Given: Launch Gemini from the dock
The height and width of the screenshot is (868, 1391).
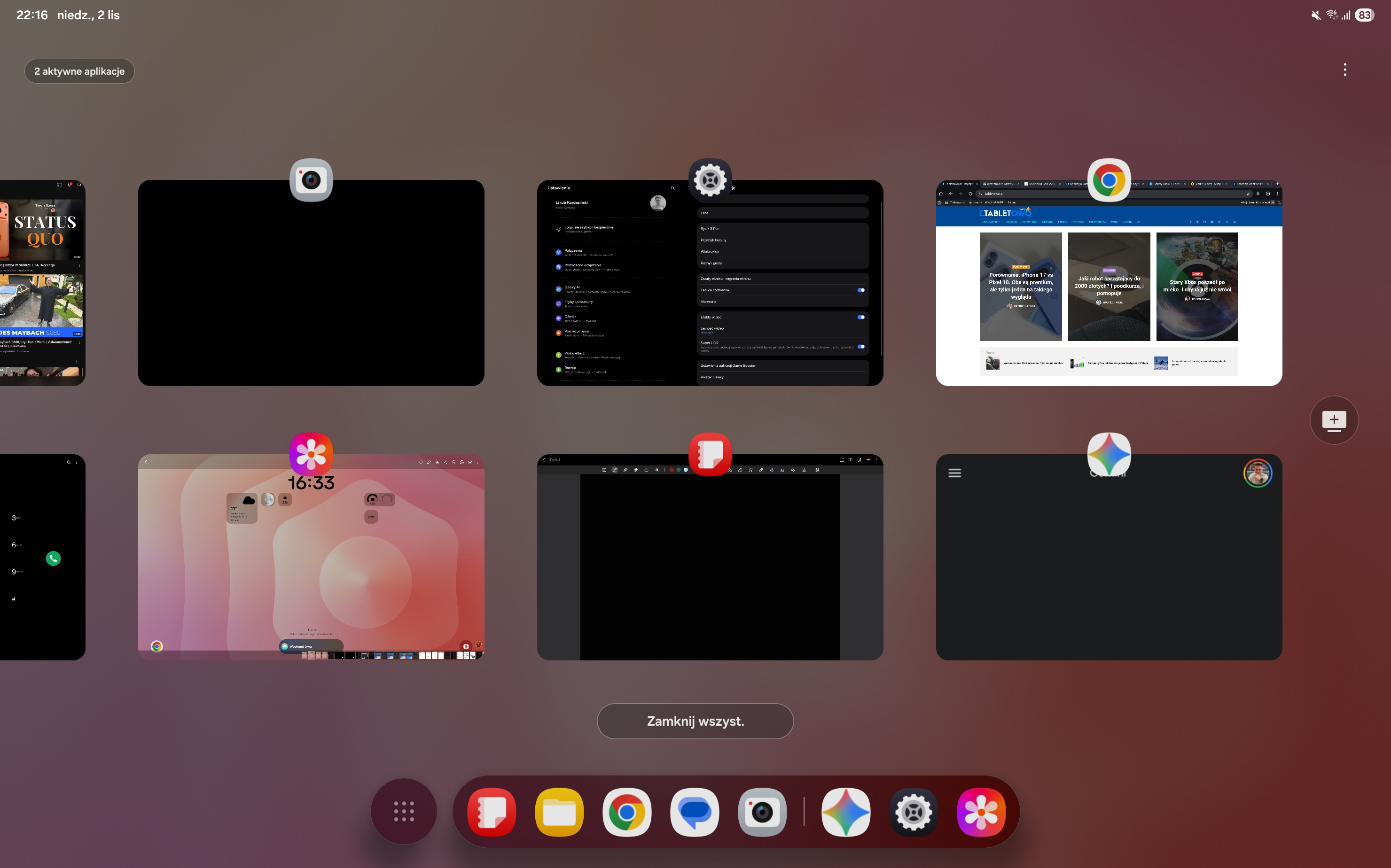Looking at the screenshot, I should (x=845, y=812).
